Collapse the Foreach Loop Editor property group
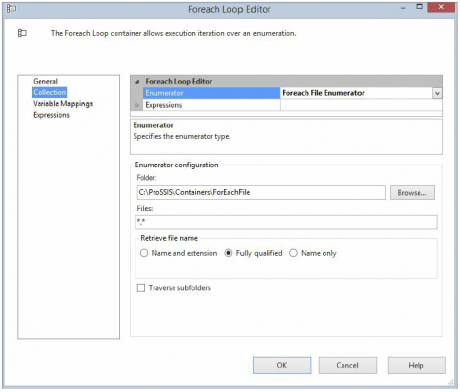This screenshot has width=460, height=392. pos(137,82)
